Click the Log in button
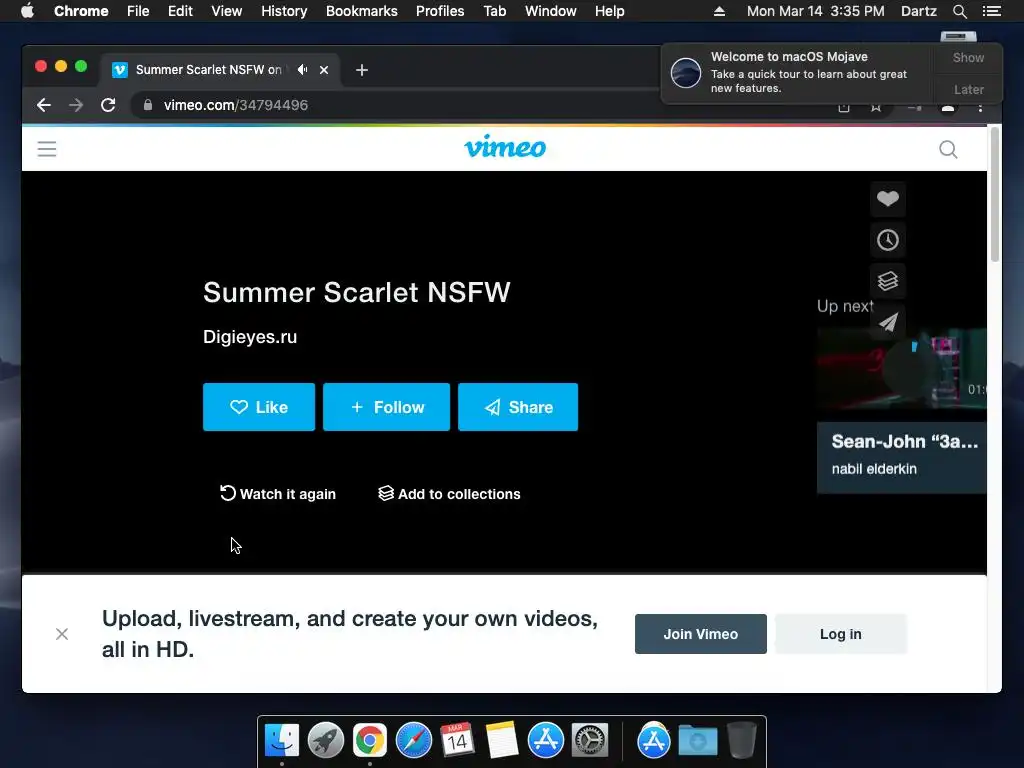Viewport: 1024px width, 768px height. (x=840, y=634)
